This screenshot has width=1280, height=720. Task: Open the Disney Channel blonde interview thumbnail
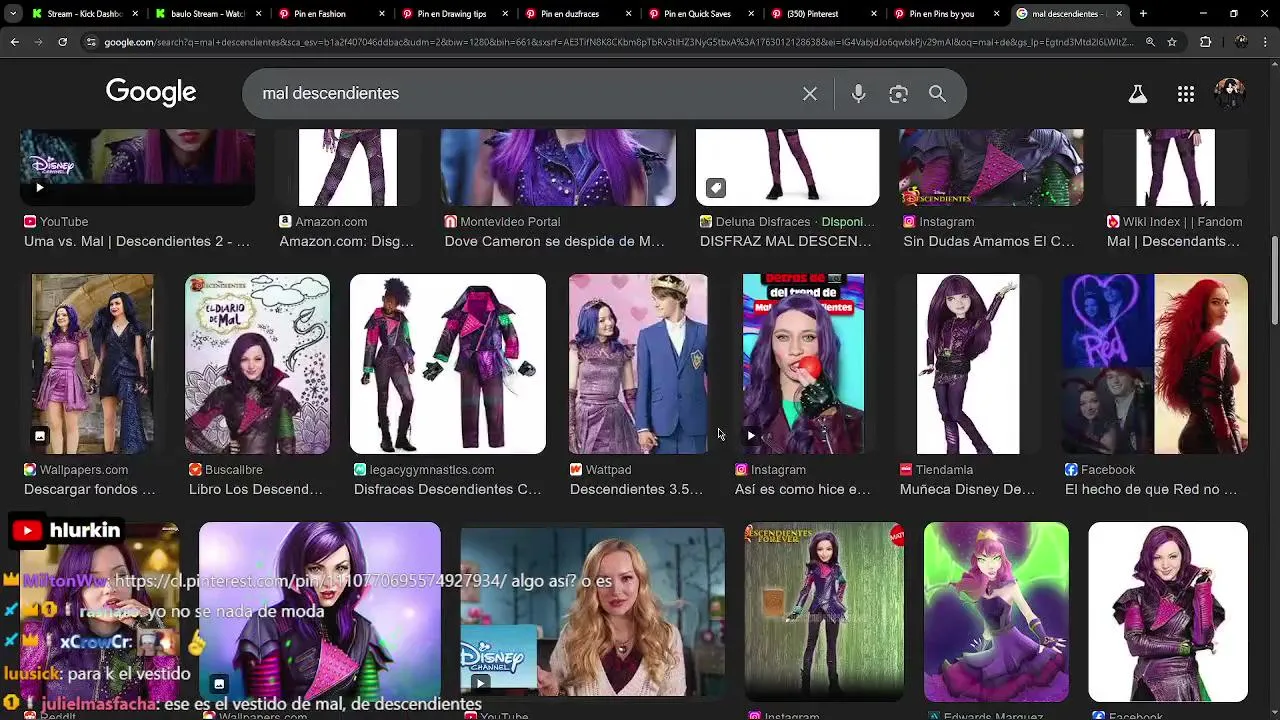tap(593, 612)
